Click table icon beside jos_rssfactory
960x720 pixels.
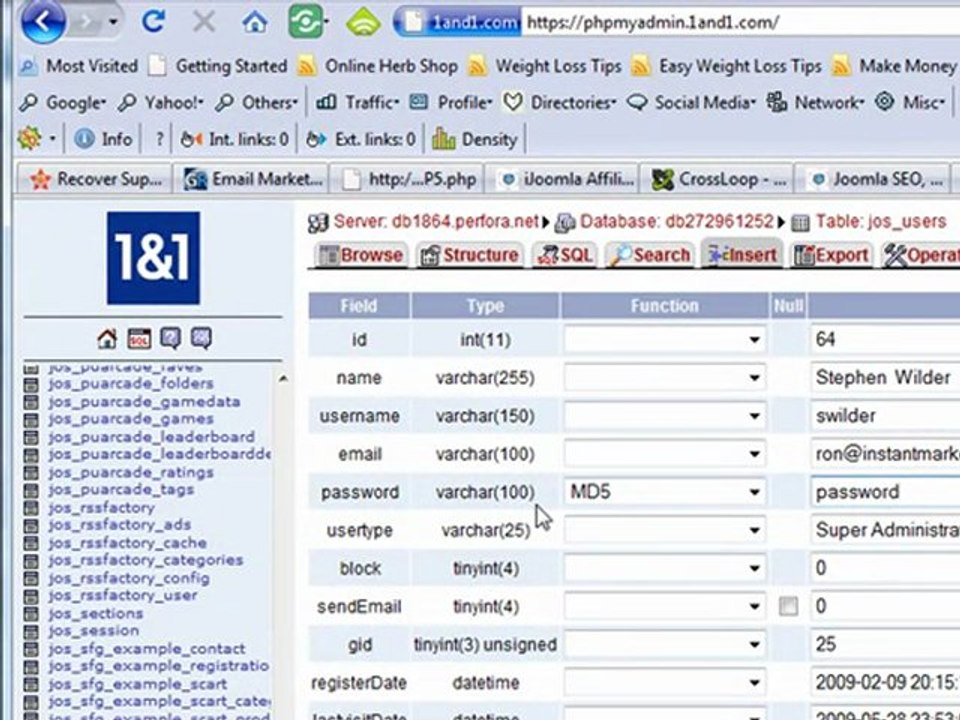click(31, 508)
